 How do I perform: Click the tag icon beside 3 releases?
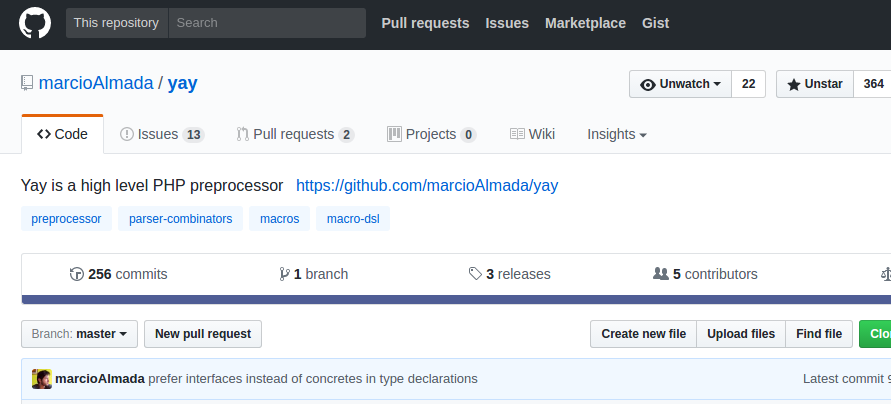475,274
